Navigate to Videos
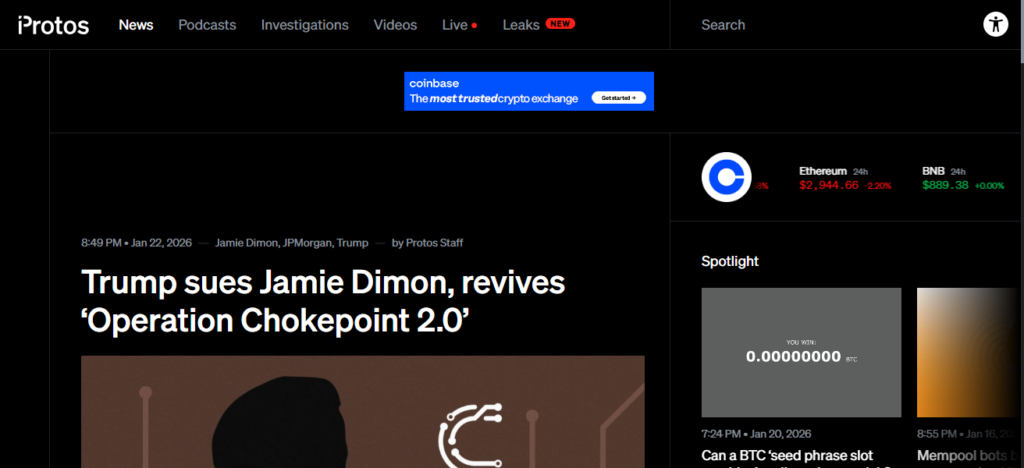 [395, 25]
